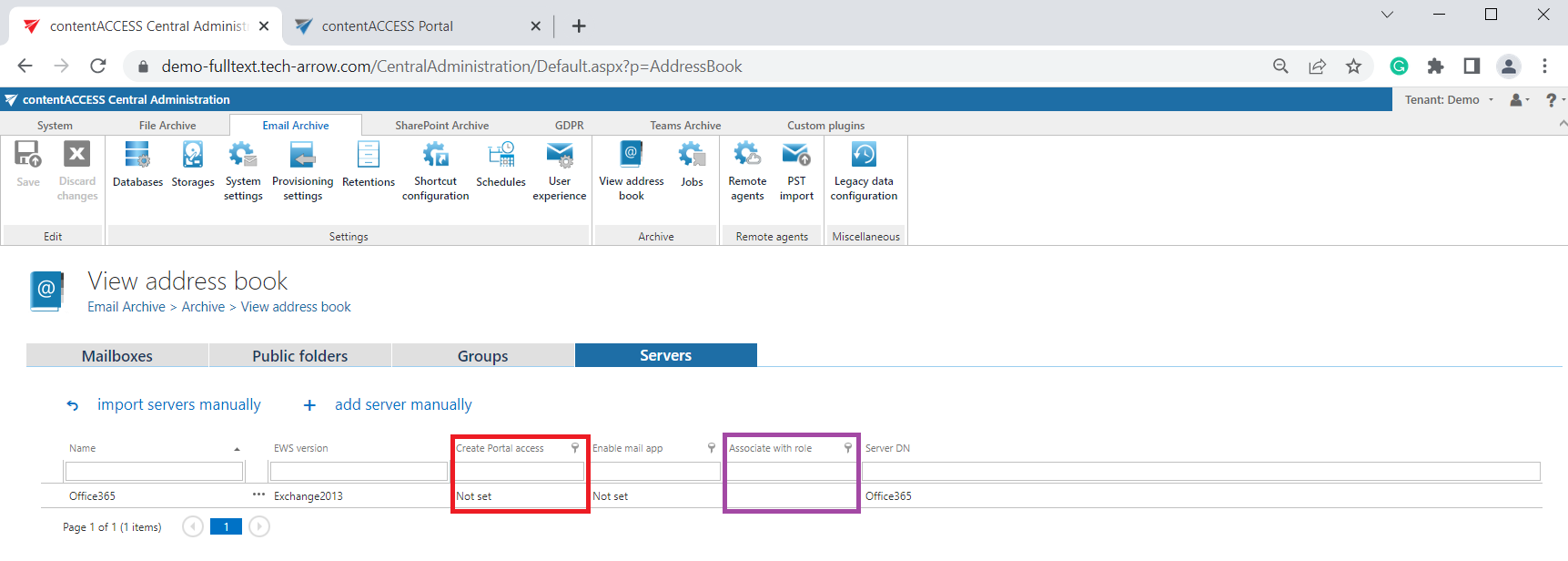1568x561 pixels.
Task: Click the add server manually link
Action: [x=403, y=404]
